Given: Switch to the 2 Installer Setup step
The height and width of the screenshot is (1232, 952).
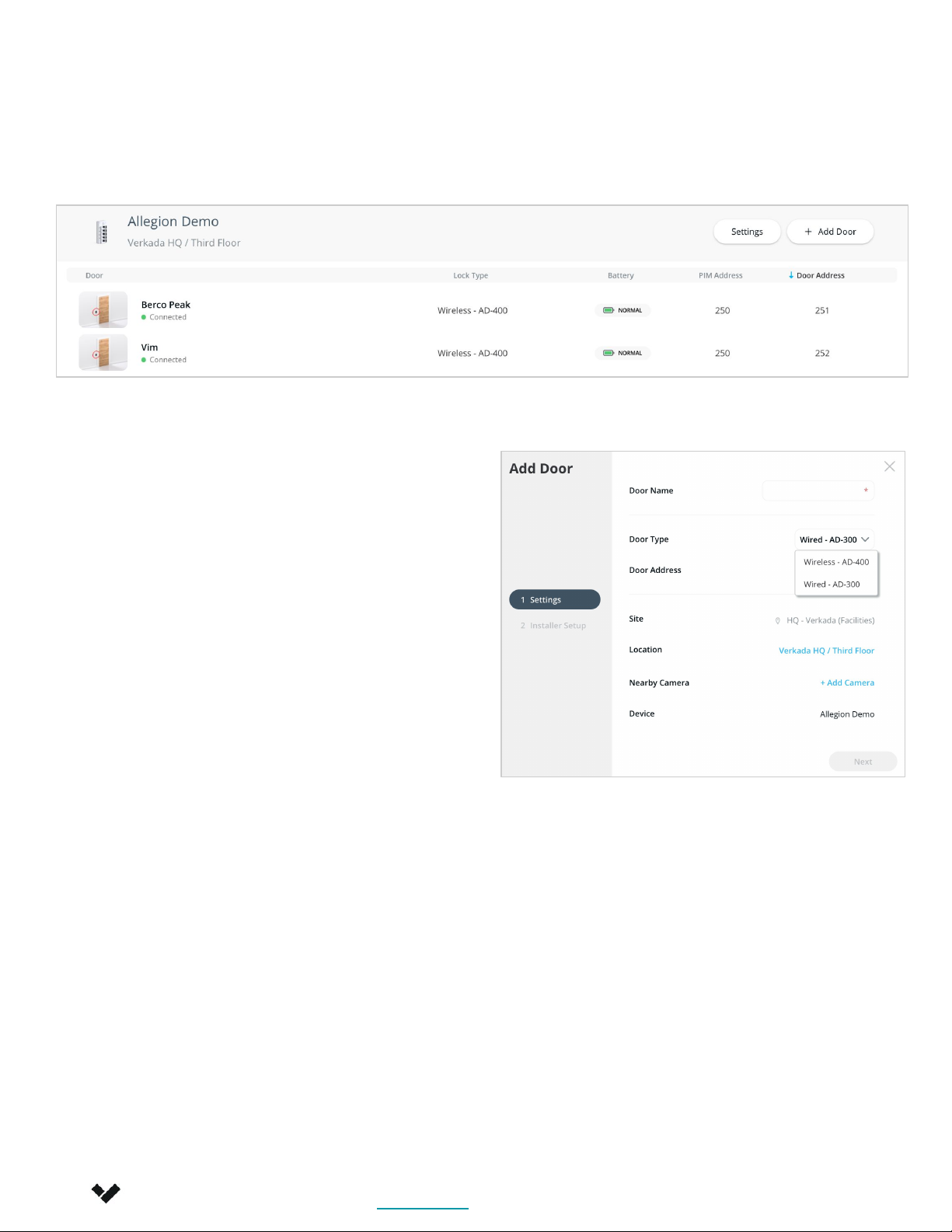Looking at the screenshot, I should [x=553, y=626].
